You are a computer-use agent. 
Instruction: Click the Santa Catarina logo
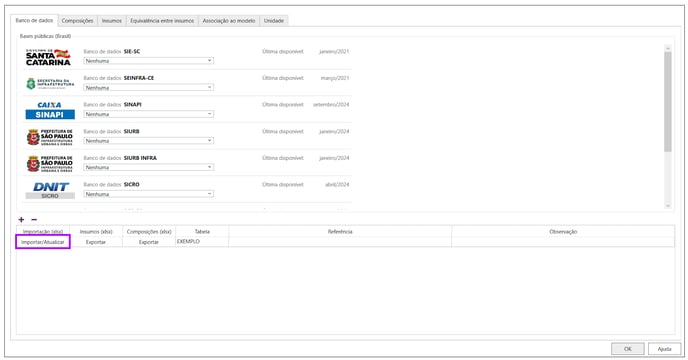point(48,58)
